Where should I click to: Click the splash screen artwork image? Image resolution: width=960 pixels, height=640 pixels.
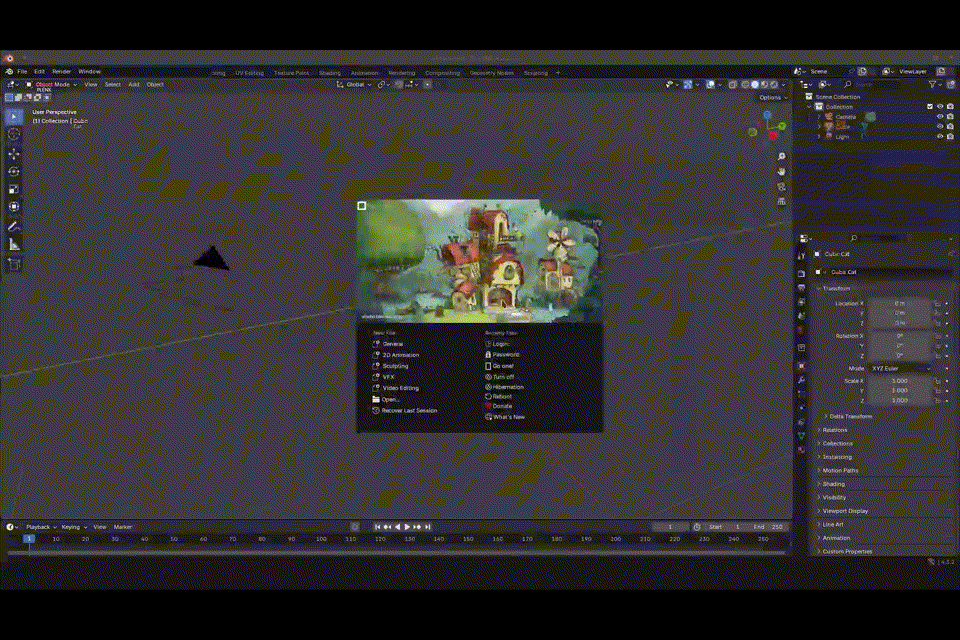pos(479,261)
